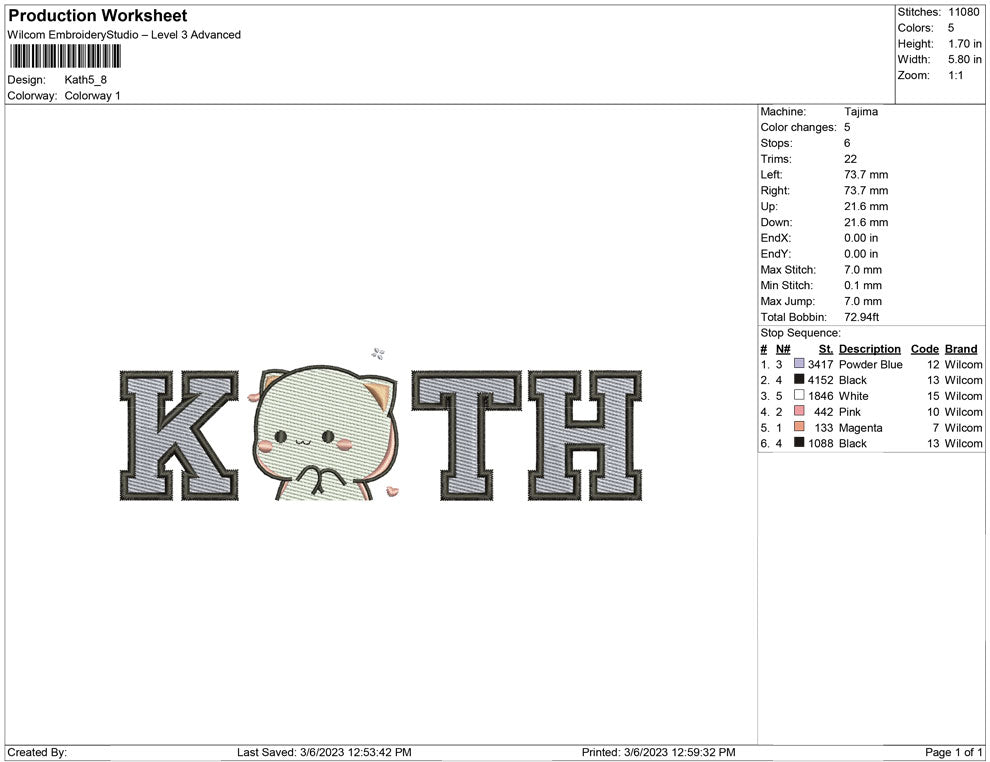Click the Pink 442 color swatch
The image size is (990, 762).
[x=799, y=411]
